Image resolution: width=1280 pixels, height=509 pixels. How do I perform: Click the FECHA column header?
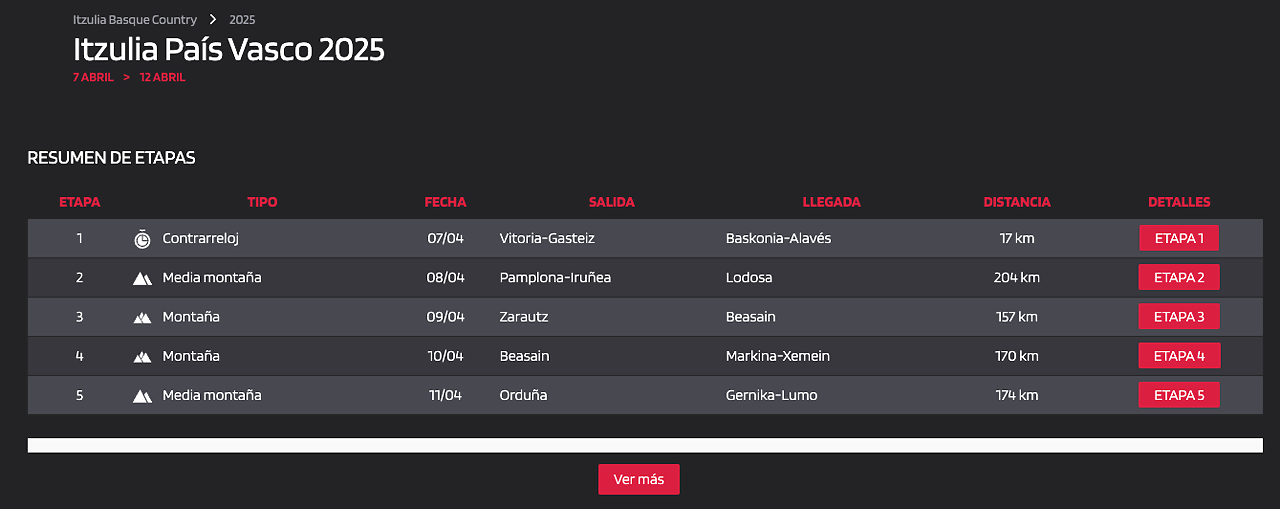(445, 202)
